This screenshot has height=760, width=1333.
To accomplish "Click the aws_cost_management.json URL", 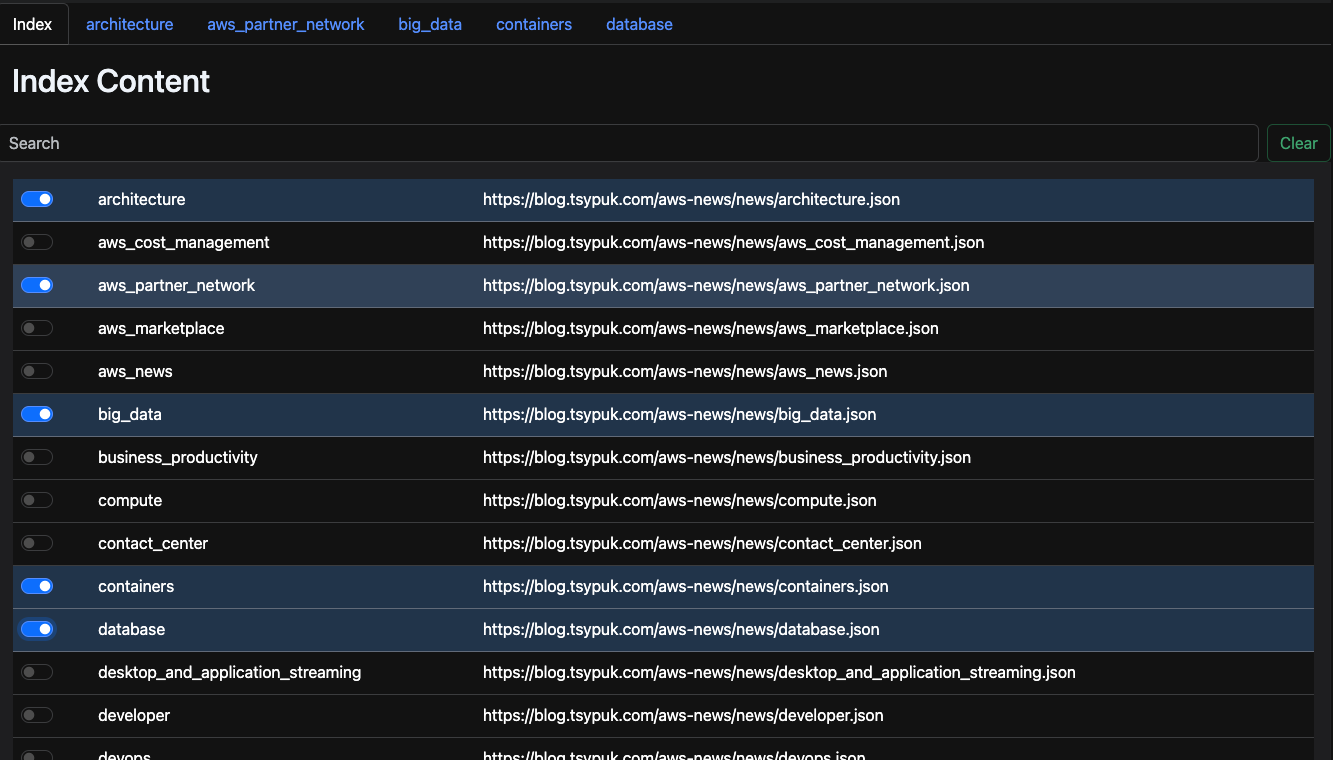I will (x=733, y=242).
